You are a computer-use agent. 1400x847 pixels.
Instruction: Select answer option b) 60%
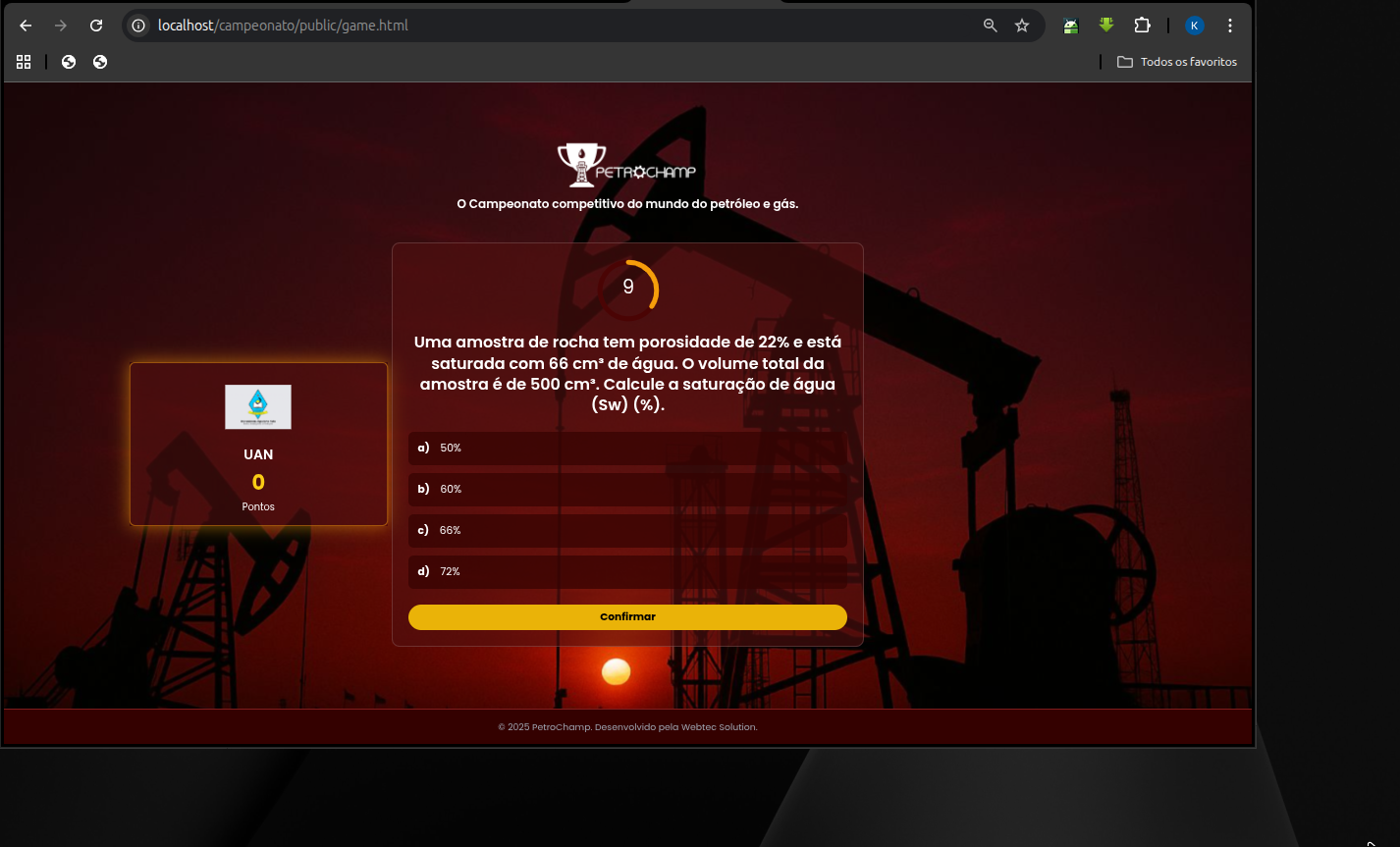(x=627, y=489)
